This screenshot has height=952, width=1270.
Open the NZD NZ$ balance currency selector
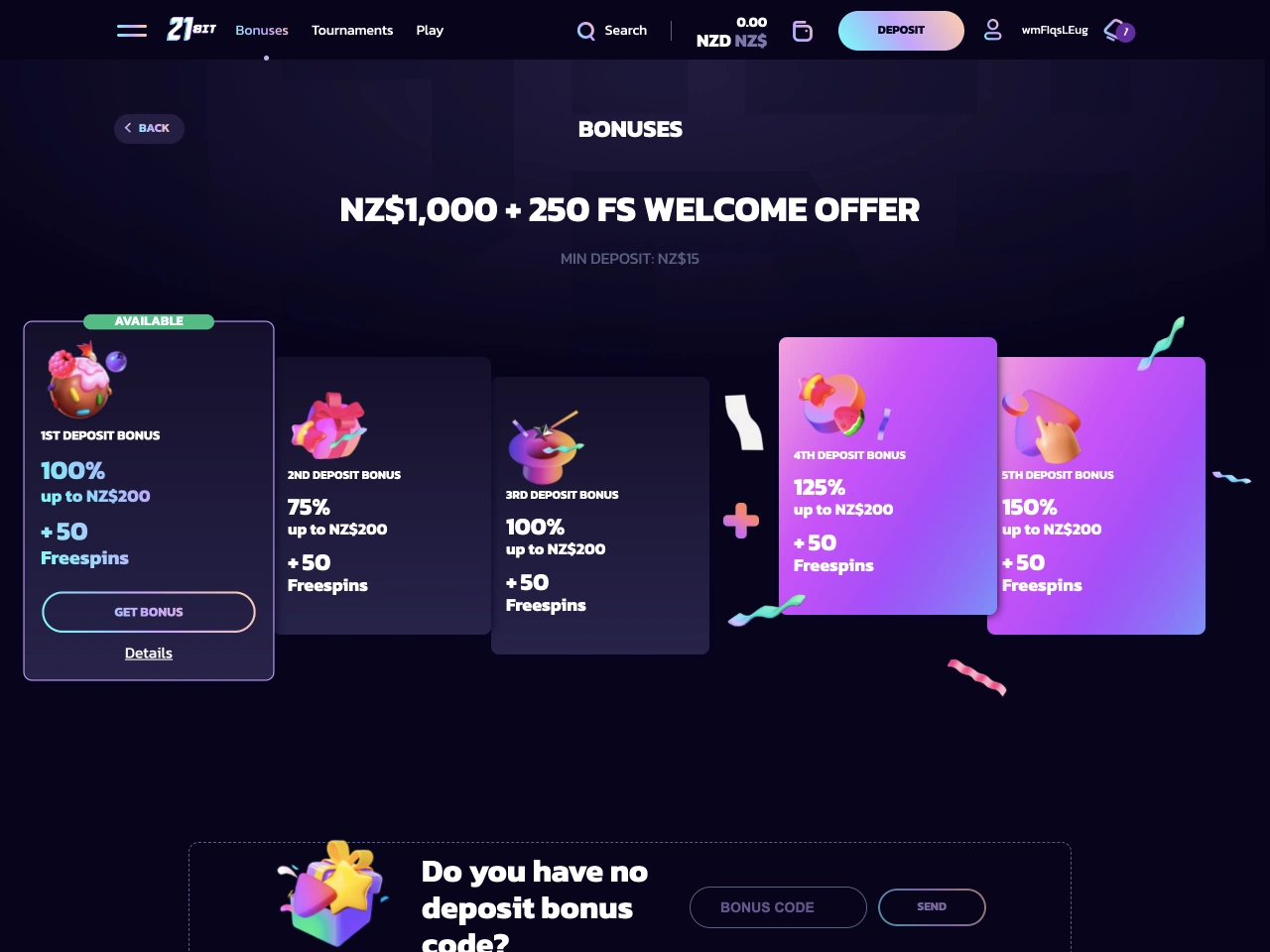[731, 31]
